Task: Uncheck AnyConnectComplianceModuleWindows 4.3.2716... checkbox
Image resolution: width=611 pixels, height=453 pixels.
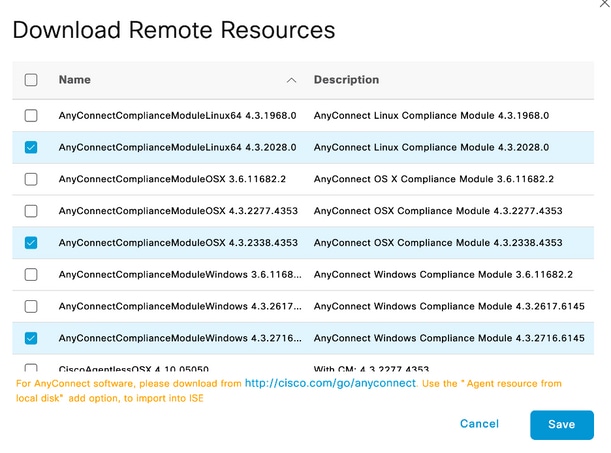Action: 31,338
